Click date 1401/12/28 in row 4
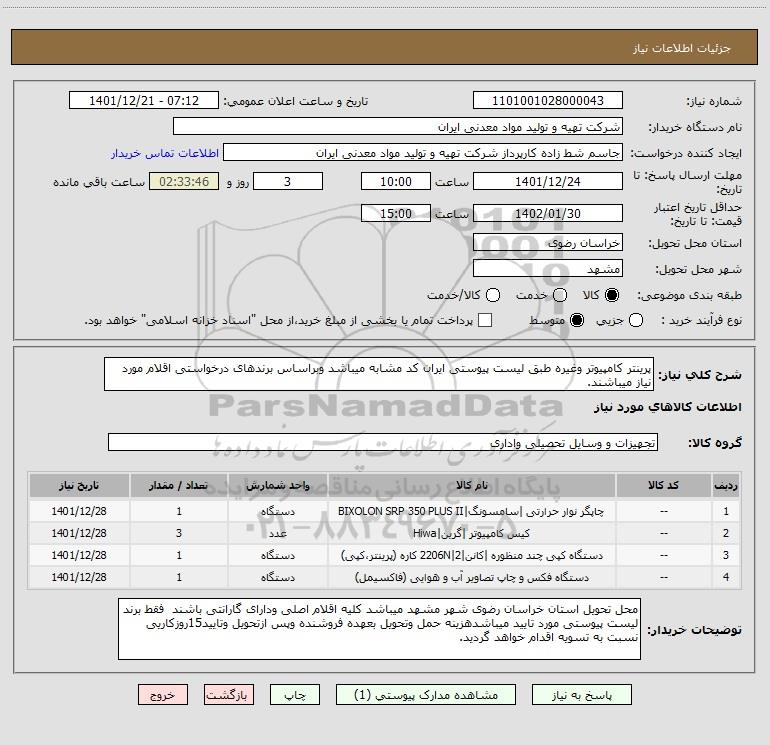 click(79, 578)
